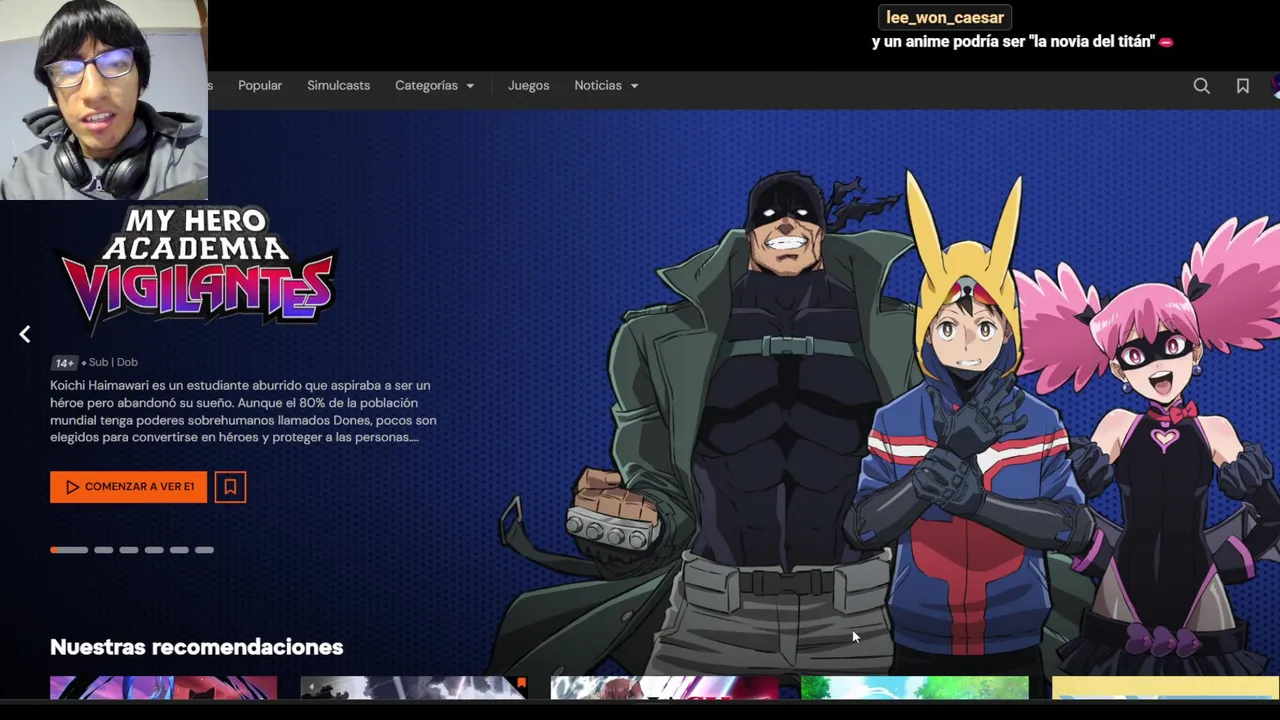Screen dimensions: 1280x720
Task: Open the Juegos nav link
Action: click(528, 86)
